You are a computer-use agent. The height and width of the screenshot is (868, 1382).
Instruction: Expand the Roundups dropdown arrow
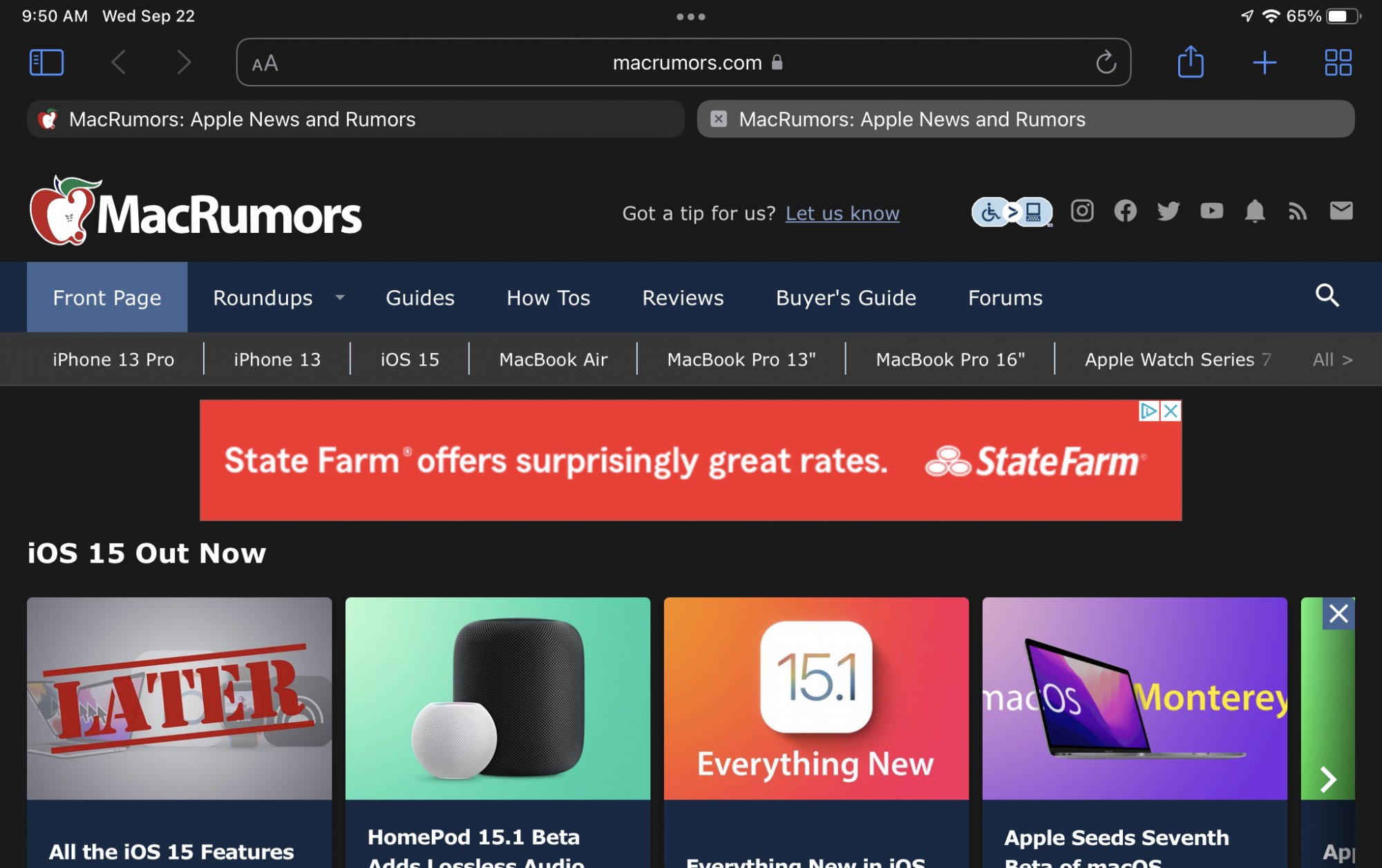pyautogui.click(x=340, y=297)
